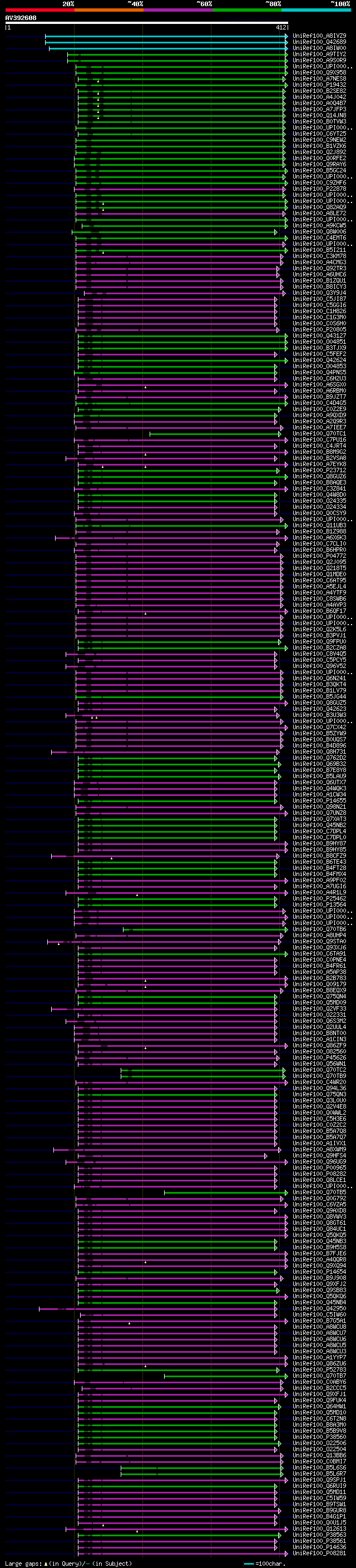The image size is (356, 1568).
Task: Click the green ~80% identity legend segment
Action: click(247, 10)
